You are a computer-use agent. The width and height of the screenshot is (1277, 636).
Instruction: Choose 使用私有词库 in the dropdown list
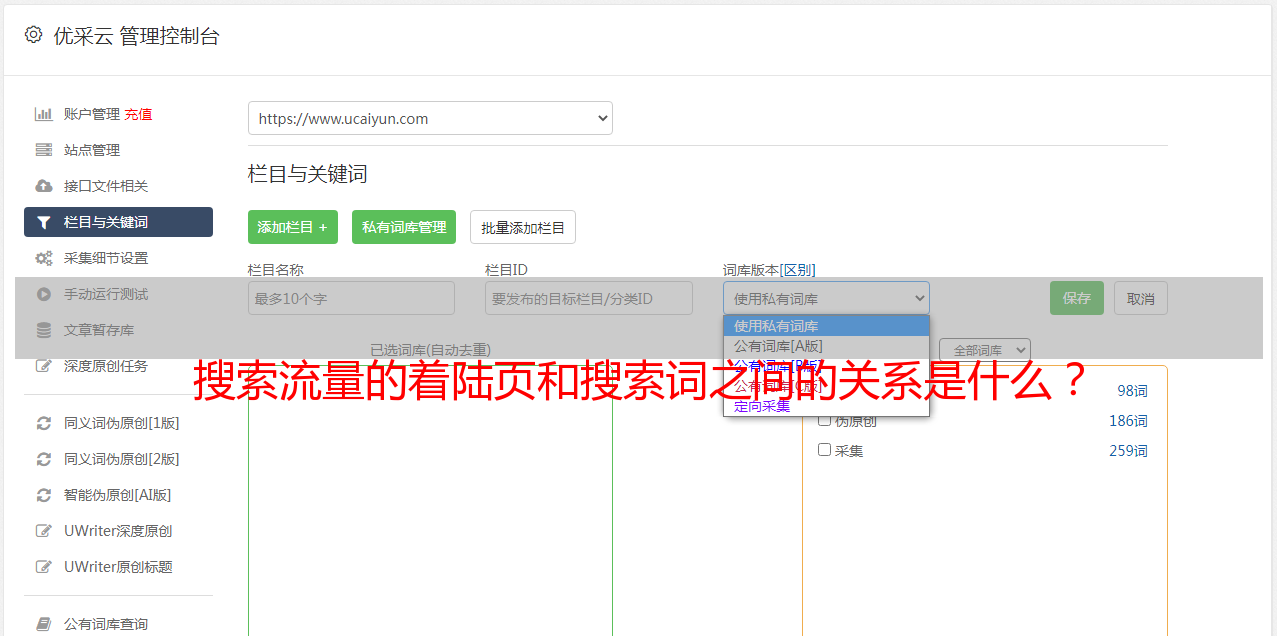826,326
